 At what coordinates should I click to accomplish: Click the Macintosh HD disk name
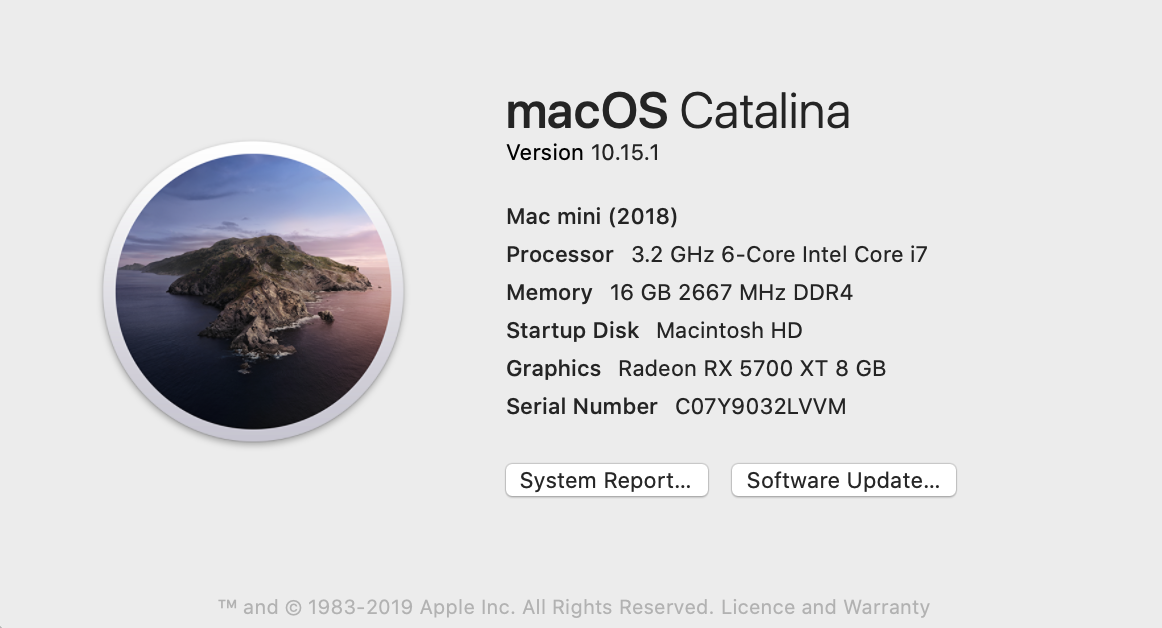[x=729, y=330]
